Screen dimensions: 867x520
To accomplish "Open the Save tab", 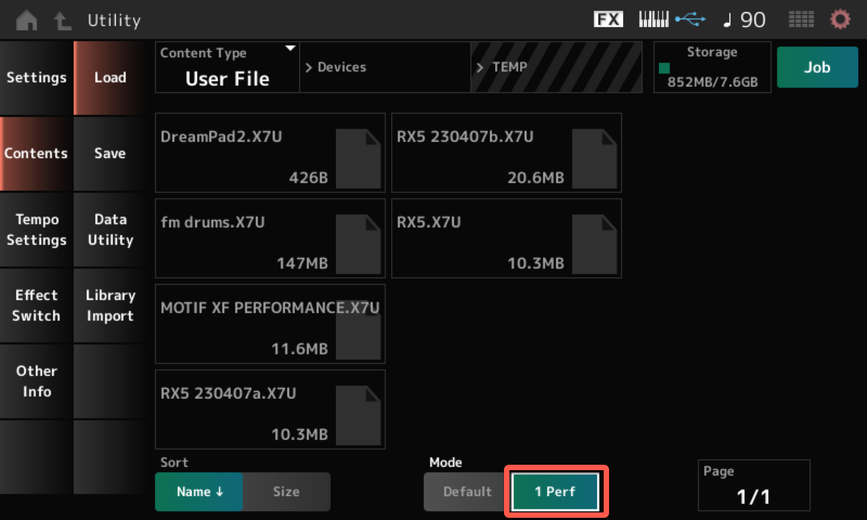I will coord(110,154).
